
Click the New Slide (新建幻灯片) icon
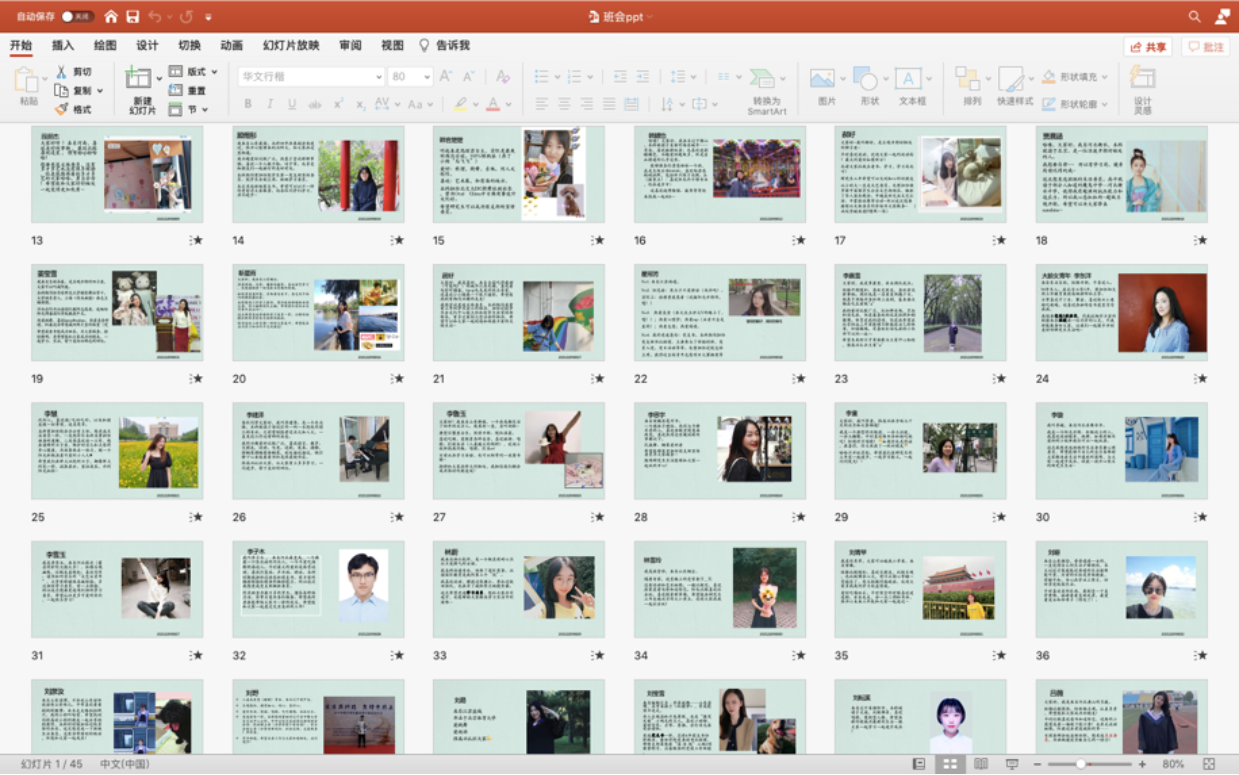pyautogui.click(x=138, y=79)
